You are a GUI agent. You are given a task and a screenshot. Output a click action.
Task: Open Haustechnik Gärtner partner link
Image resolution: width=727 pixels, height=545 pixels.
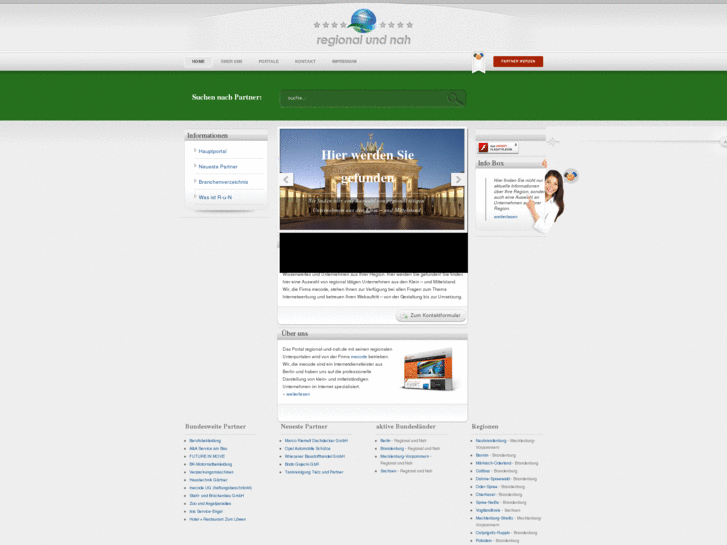pyautogui.click(x=208, y=480)
